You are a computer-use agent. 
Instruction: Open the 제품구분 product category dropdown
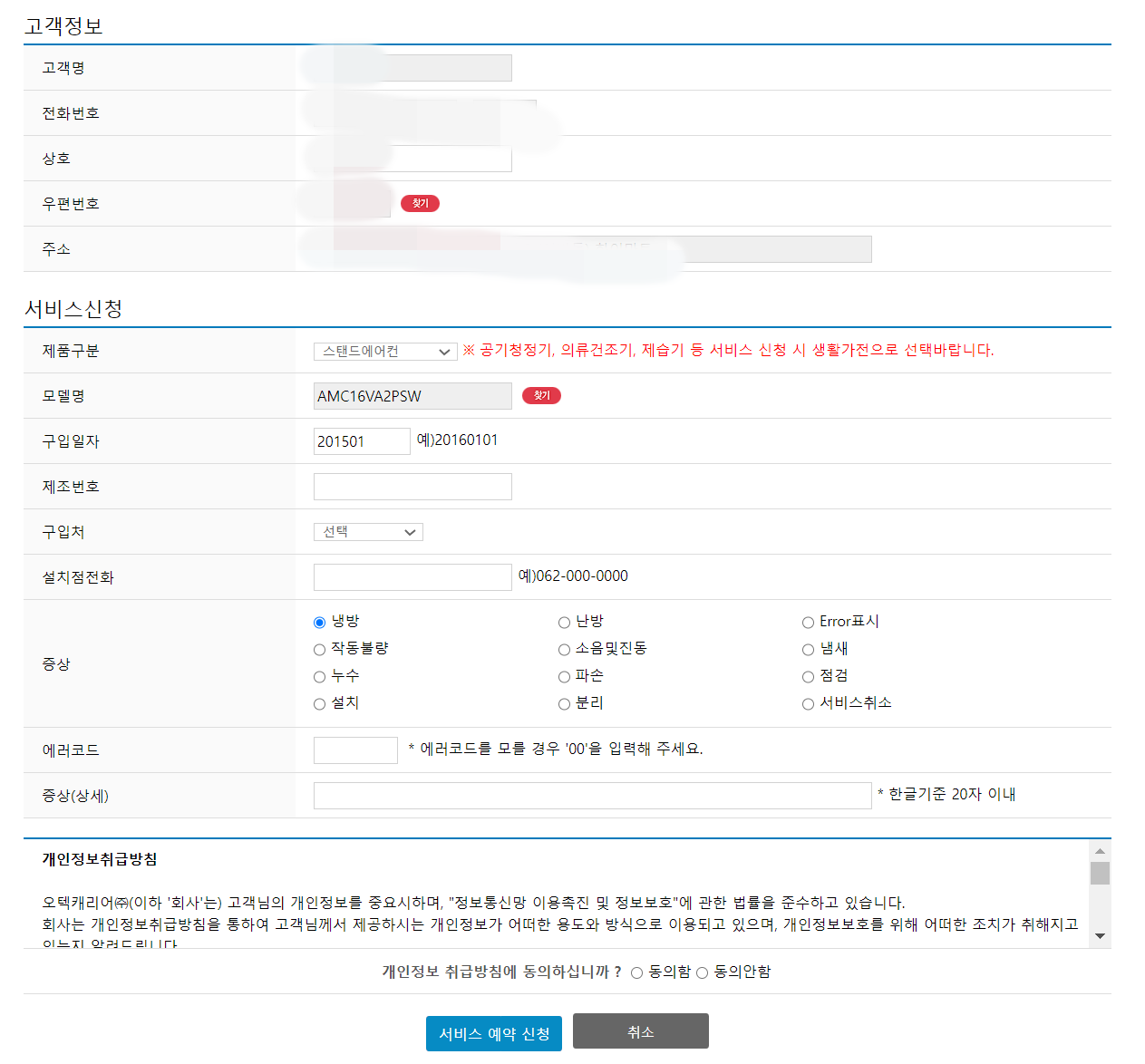tap(384, 351)
